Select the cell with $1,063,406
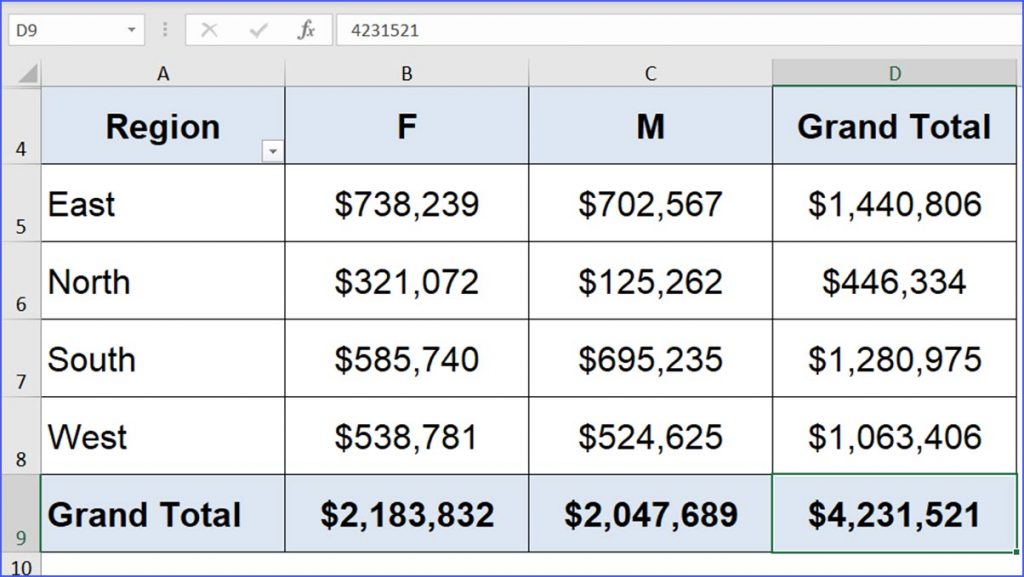The image size is (1024, 577). click(894, 436)
